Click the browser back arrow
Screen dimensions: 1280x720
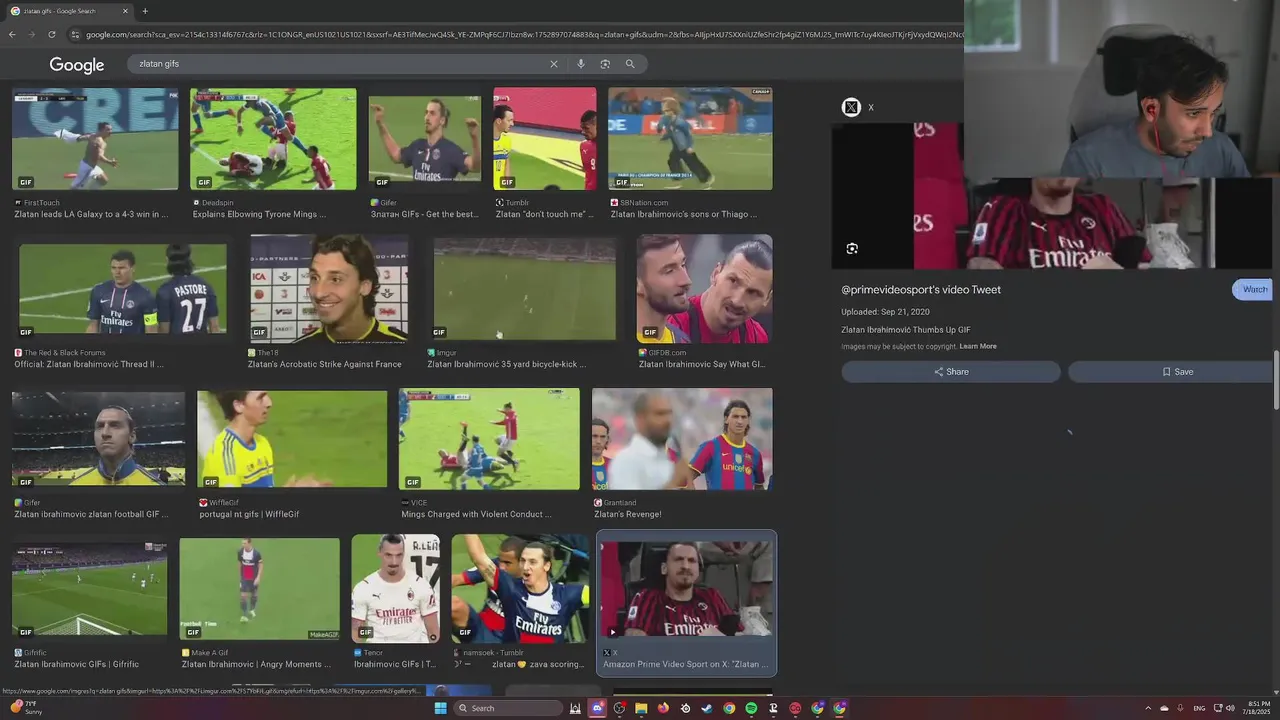click(x=12, y=35)
